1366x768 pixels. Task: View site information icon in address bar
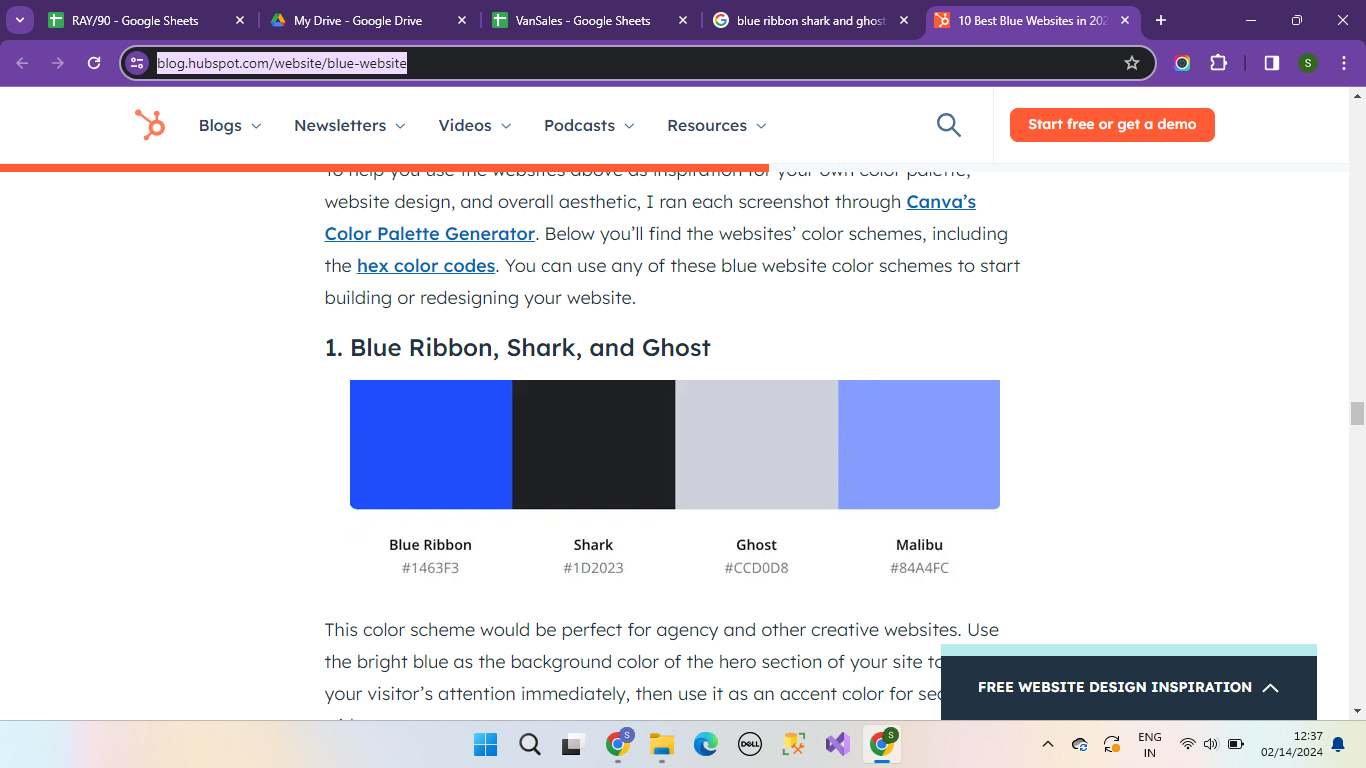[138, 63]
